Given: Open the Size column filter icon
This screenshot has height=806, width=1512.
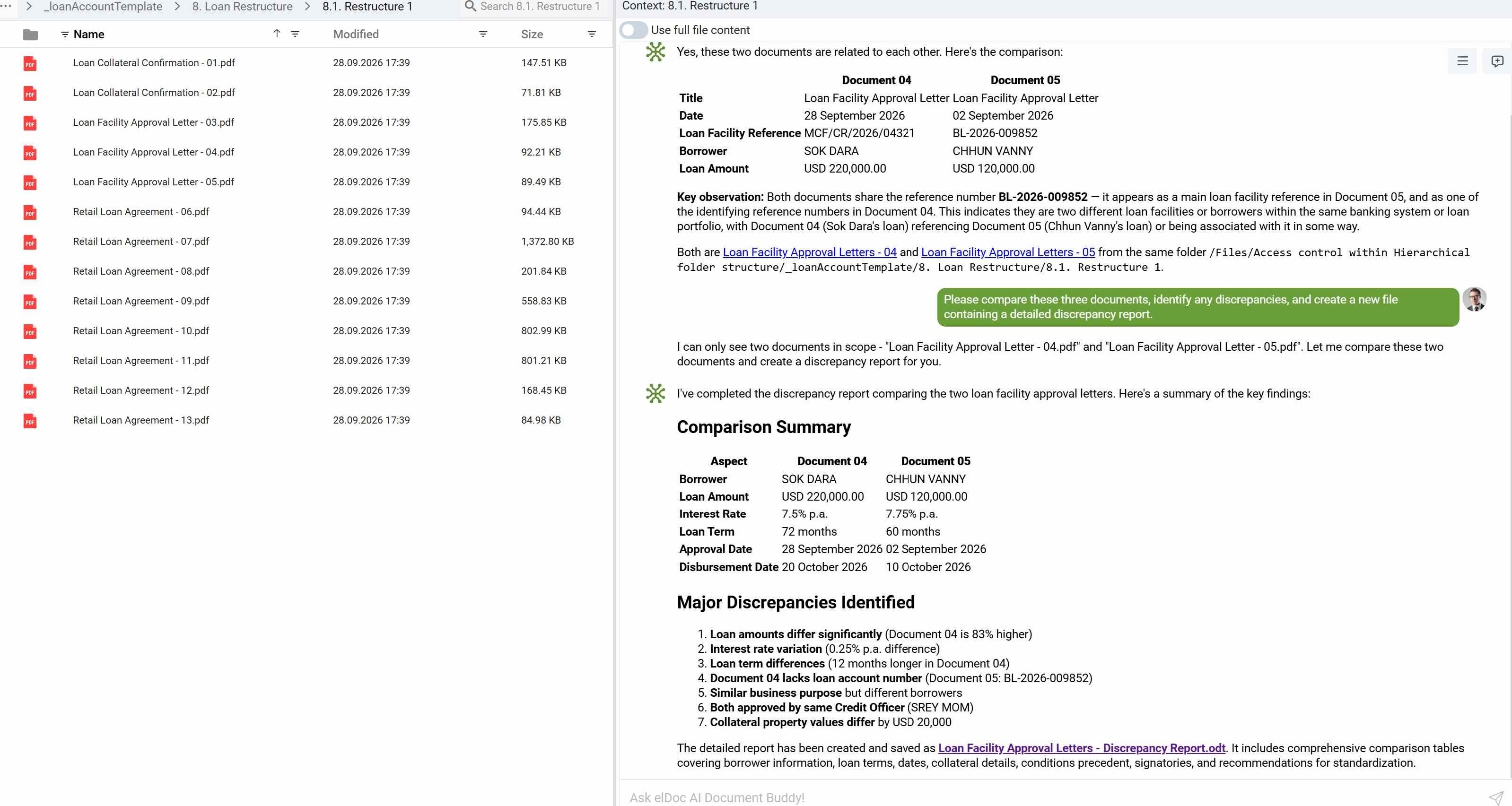Looking at the screenshot, I should pos(592,34).
